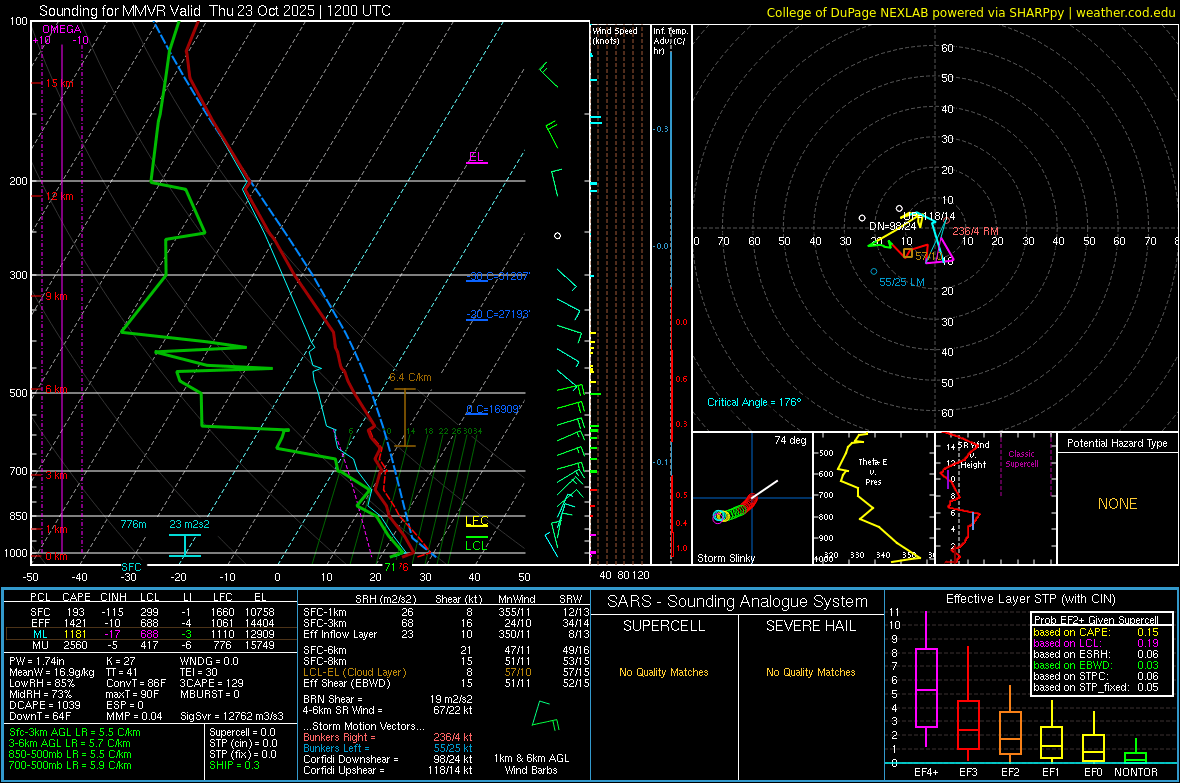Click the '23 m2s2' helicity label
The height and width of the screenshot is (783, 1180).
[x=190, y=524]
